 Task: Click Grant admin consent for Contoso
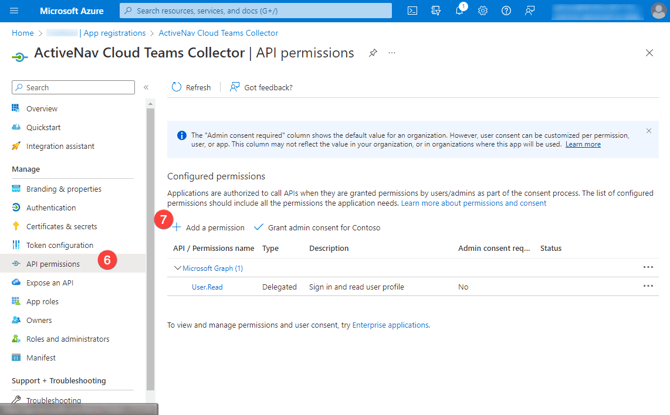tap(317, 227)
